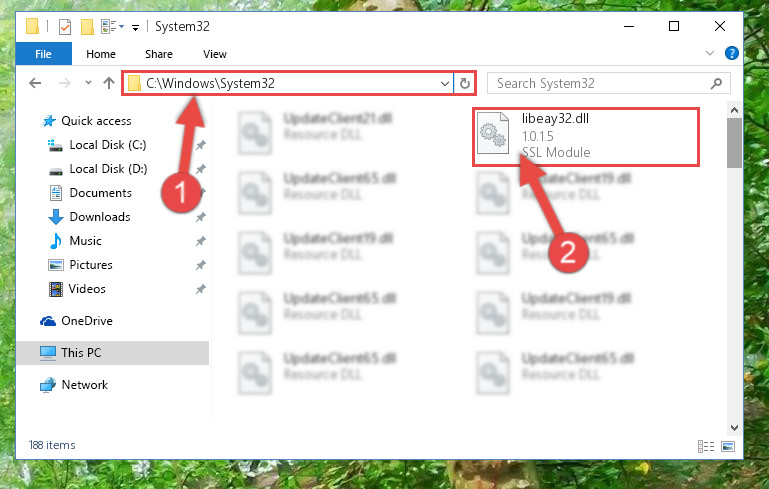Screen dimensions: 769x489
Task: Unpin Local Disk (C:) pin icon
Action: (201, 145)
